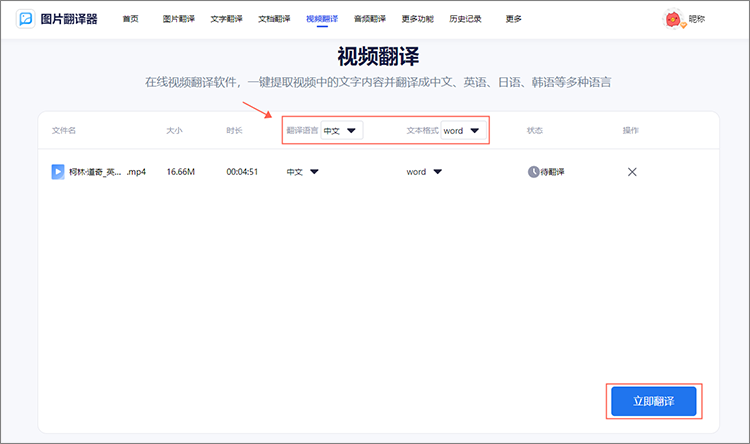Switch to the 文档翻译 tab

click(x=274, y=19)
